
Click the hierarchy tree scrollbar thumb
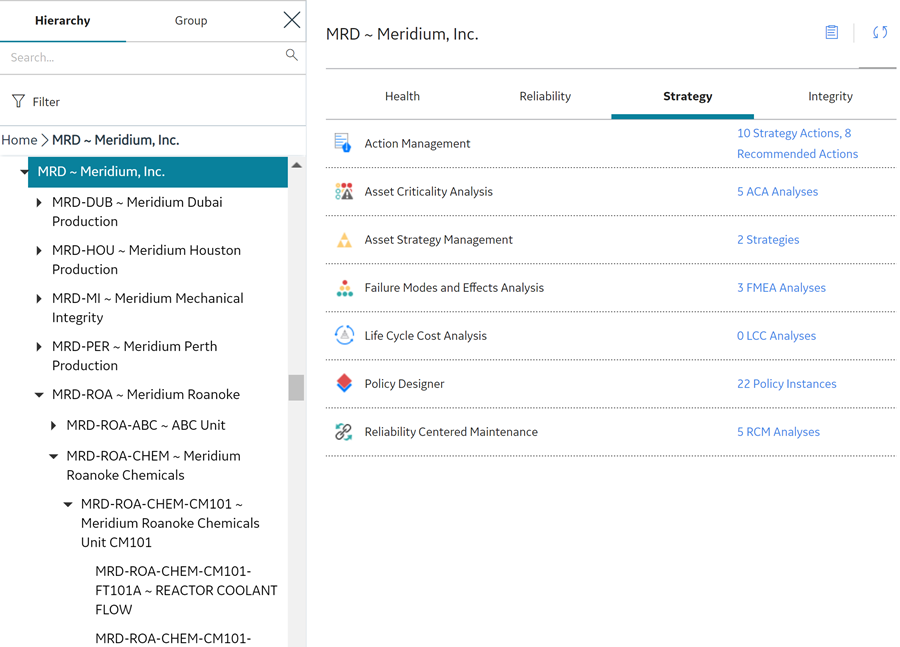click(x=296, y=388)
